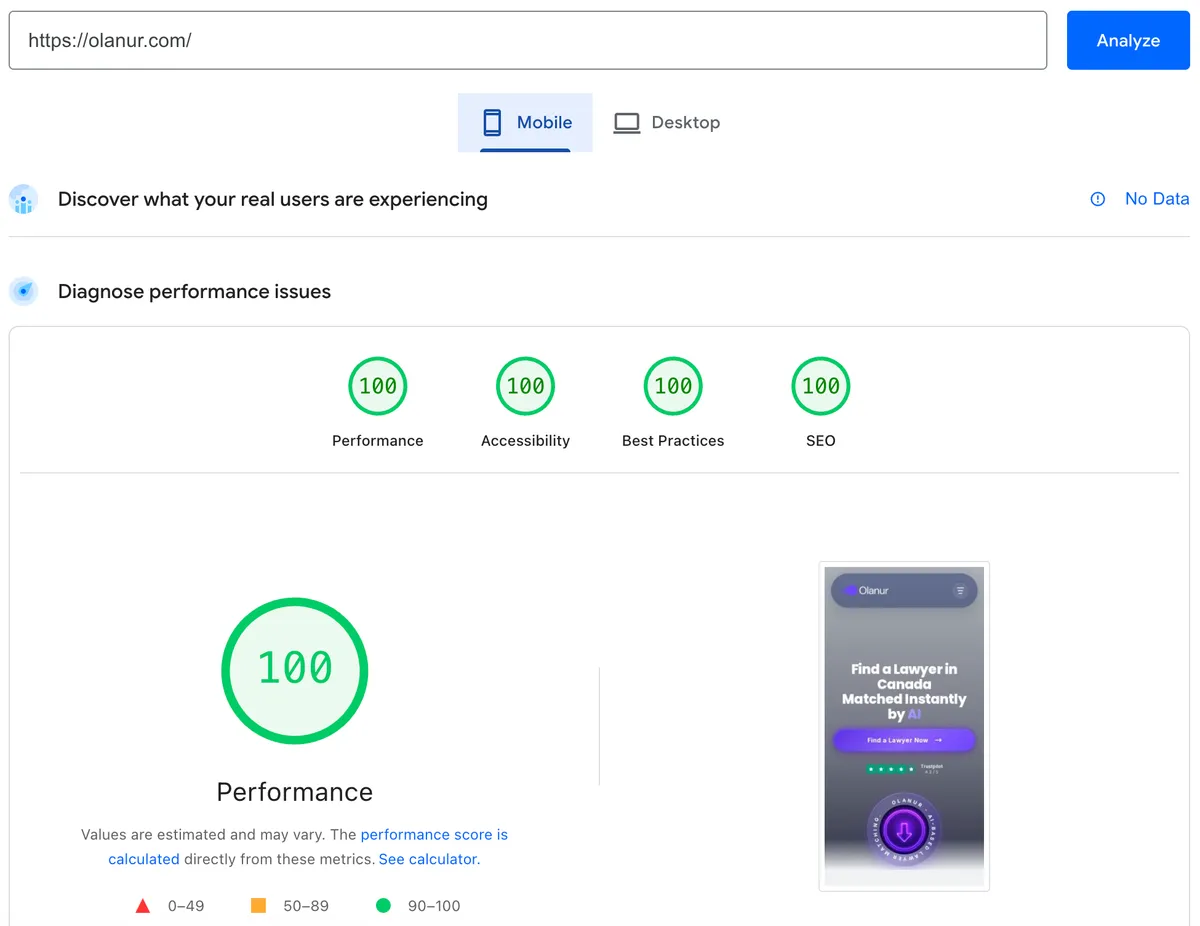This screenshot has width=1200, height=926.
Task: Click the No Data link
Action: point(1157,199)
